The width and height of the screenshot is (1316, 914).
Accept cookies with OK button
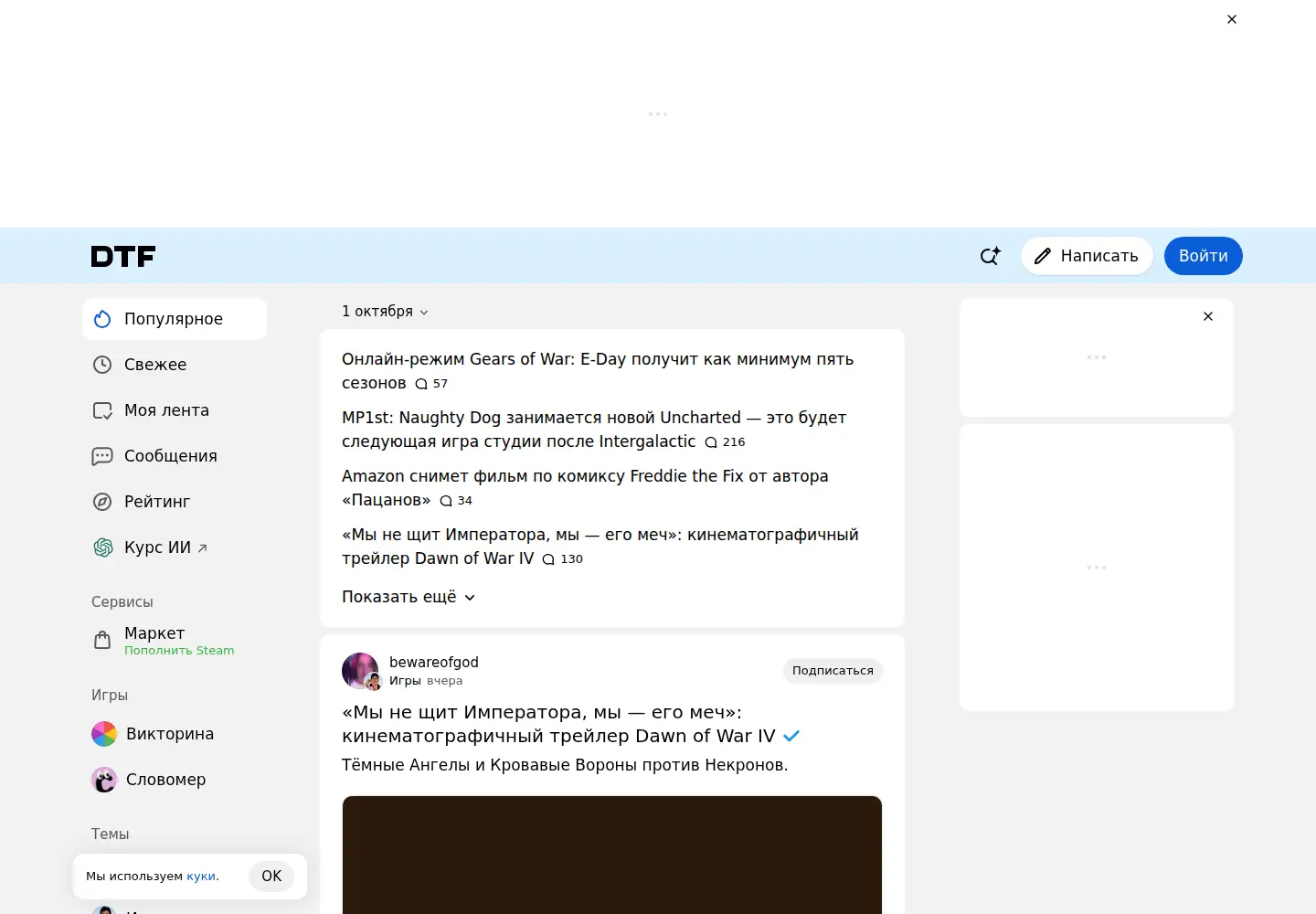click(271, 877)
